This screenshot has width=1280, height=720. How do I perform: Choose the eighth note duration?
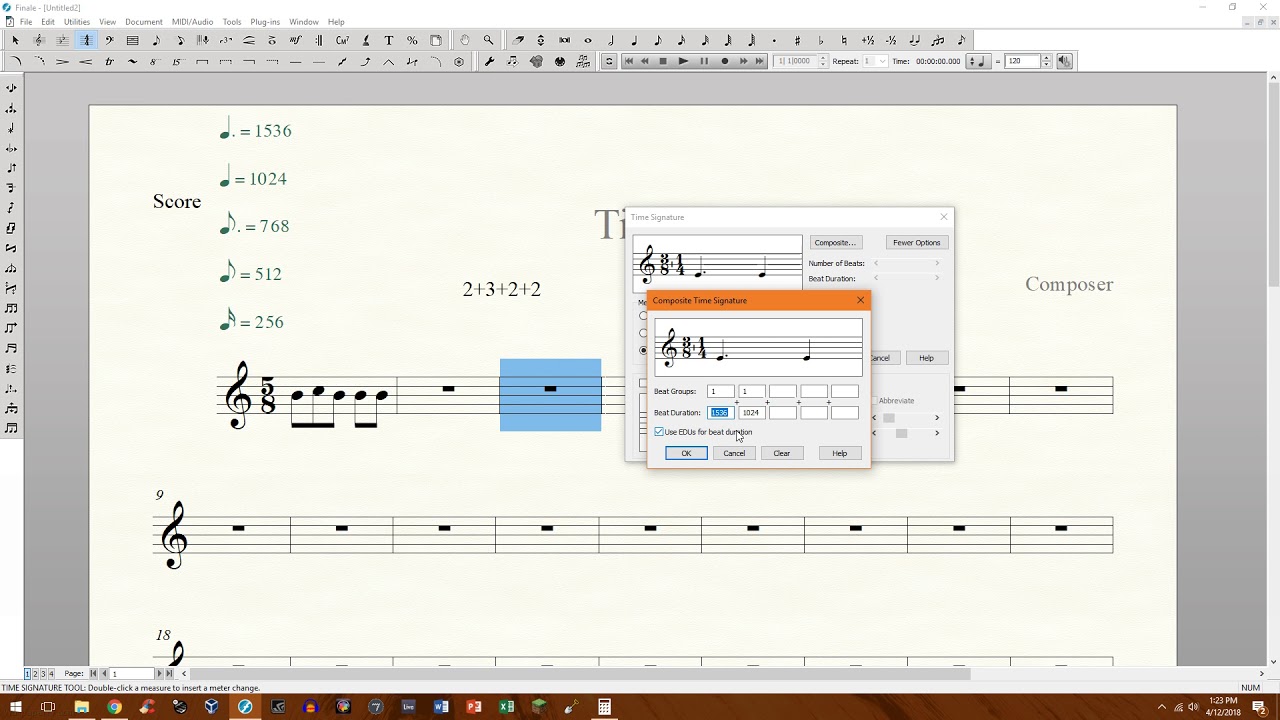(x=658, y=40)
